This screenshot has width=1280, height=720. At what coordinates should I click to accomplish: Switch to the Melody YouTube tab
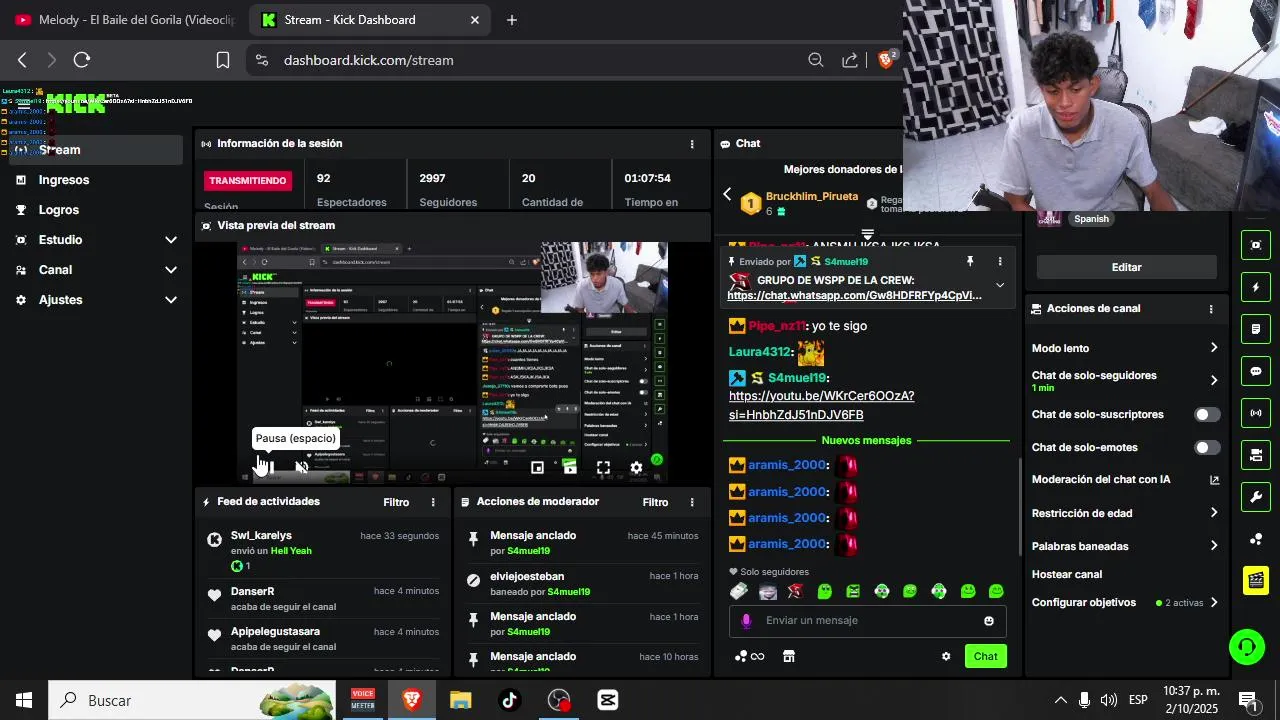click(x=125, y=20)
